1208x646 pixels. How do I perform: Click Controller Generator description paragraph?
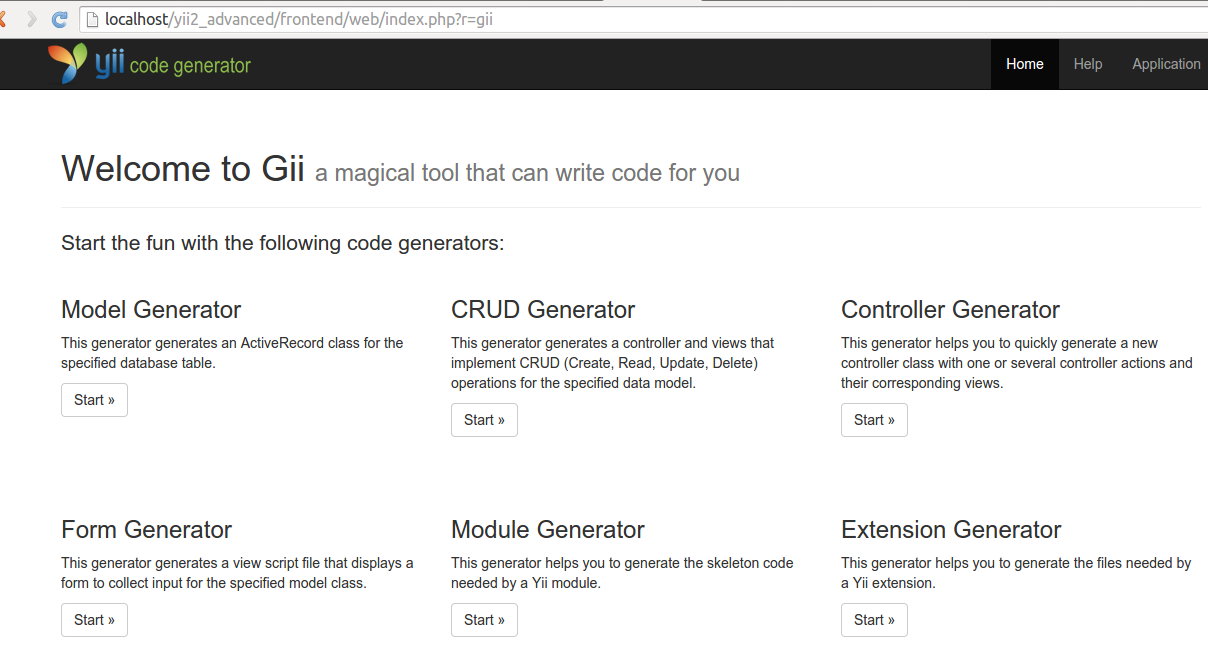click(1017, 363)
